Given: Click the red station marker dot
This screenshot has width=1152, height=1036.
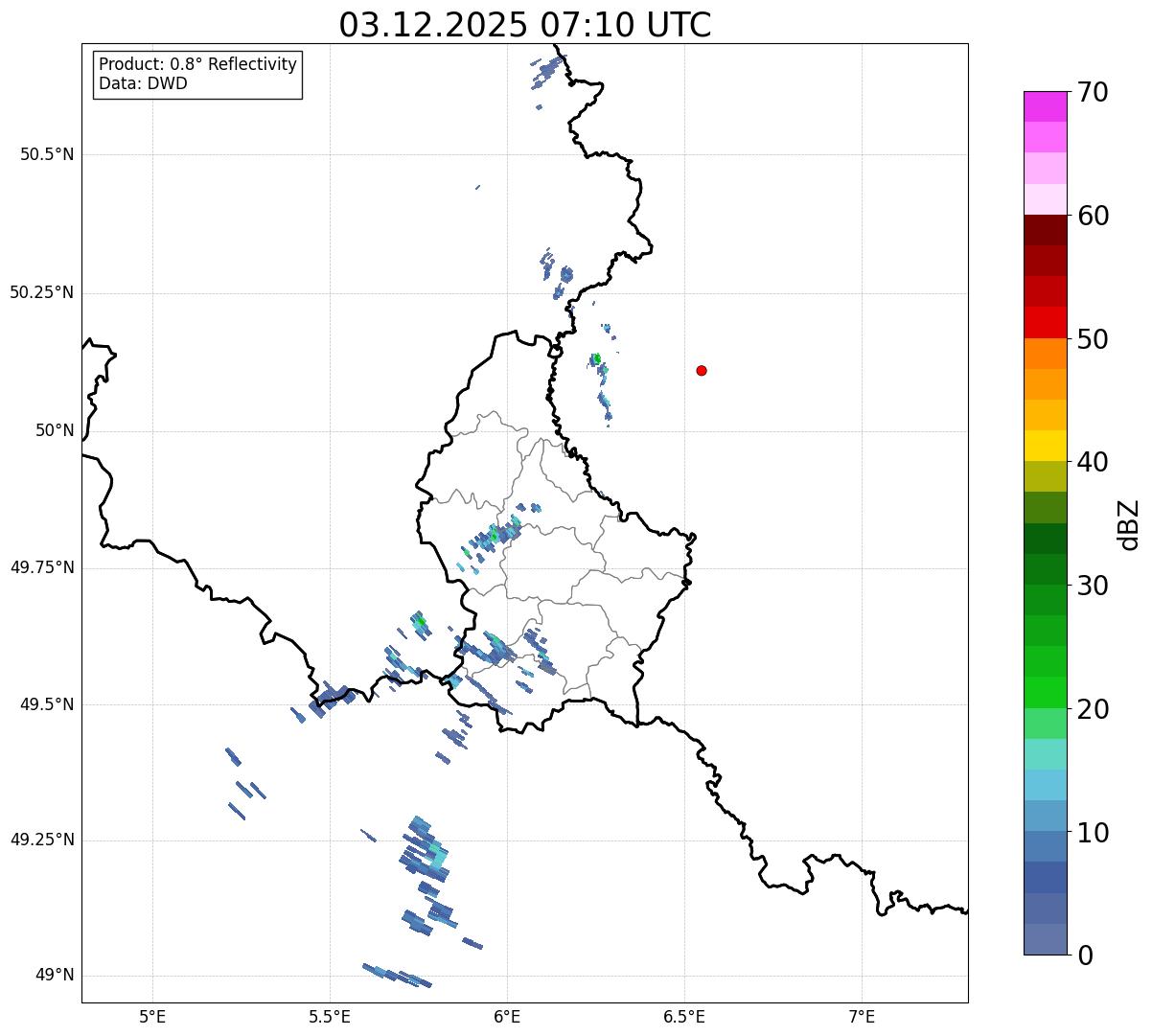Looking at the screenshot, I should click(x=702, y=370).
